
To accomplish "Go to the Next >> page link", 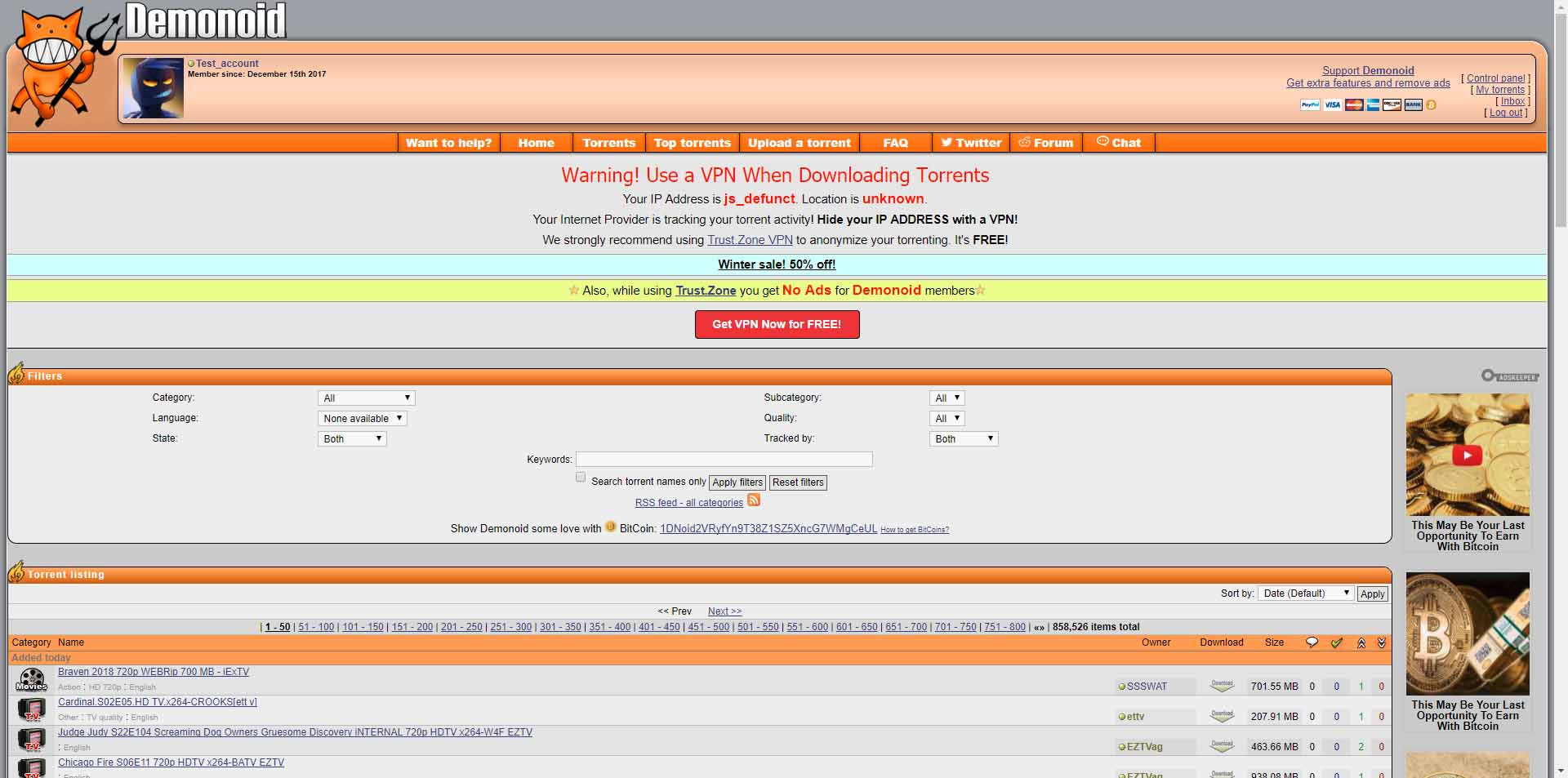I will pos(724,611).
